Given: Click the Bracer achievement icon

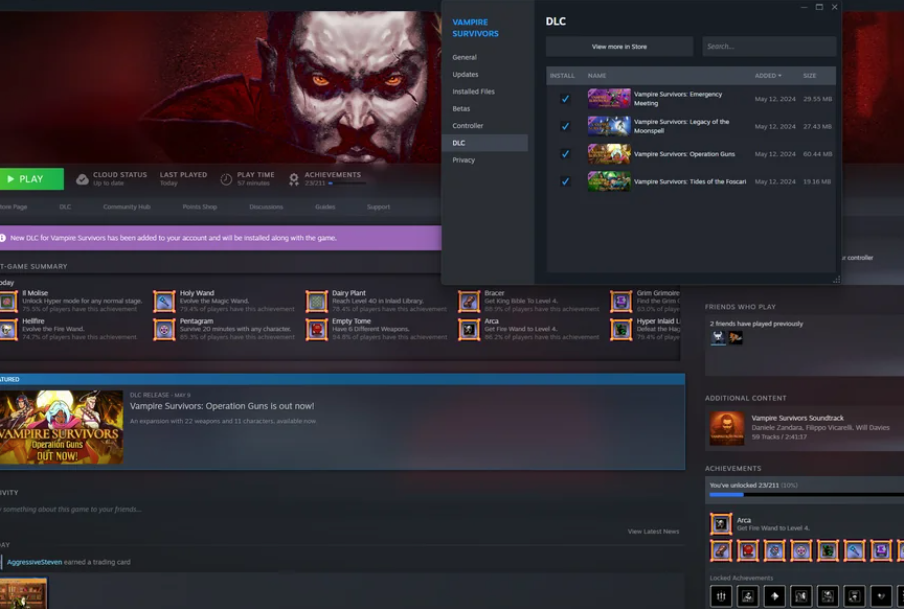Looking at the screenshot, I should click(469, 301).
